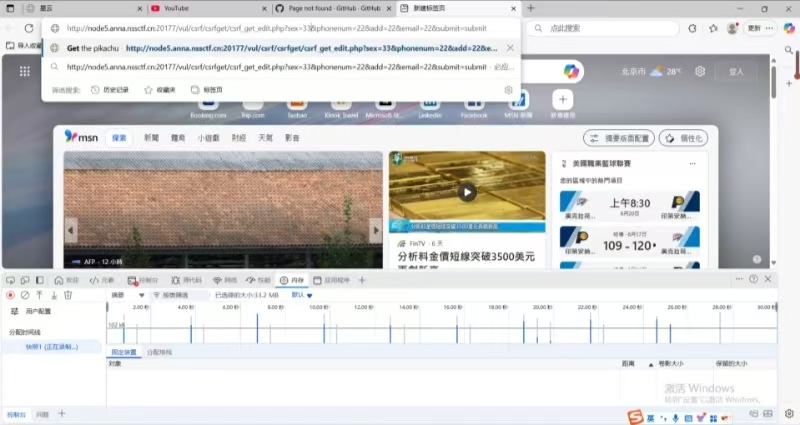Click the add shortcut plus tile
The height and width of the screenshot is (425, 800).
(x=563, y=99)
